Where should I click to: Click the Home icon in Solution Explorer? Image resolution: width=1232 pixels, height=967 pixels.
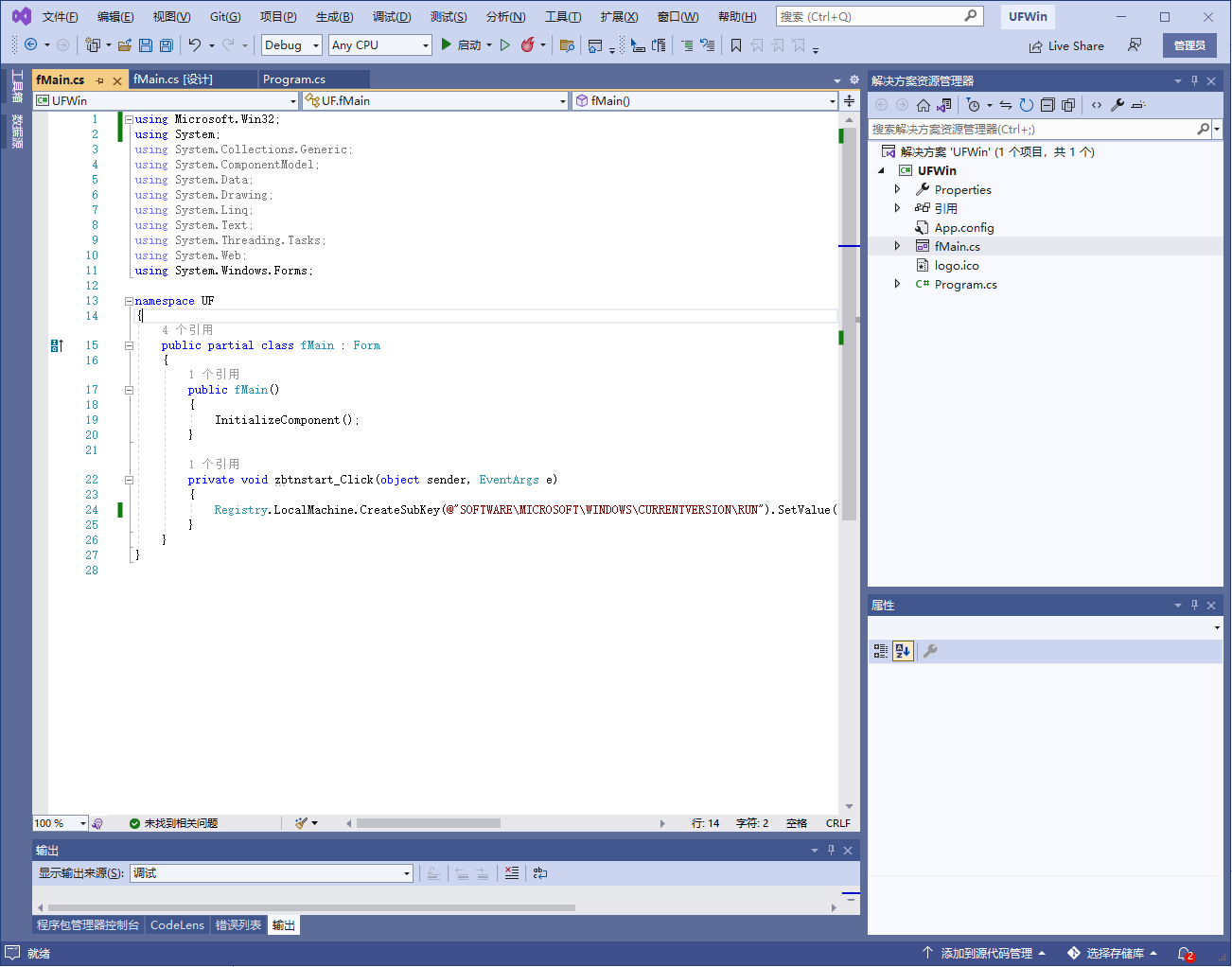coord(924,105)
